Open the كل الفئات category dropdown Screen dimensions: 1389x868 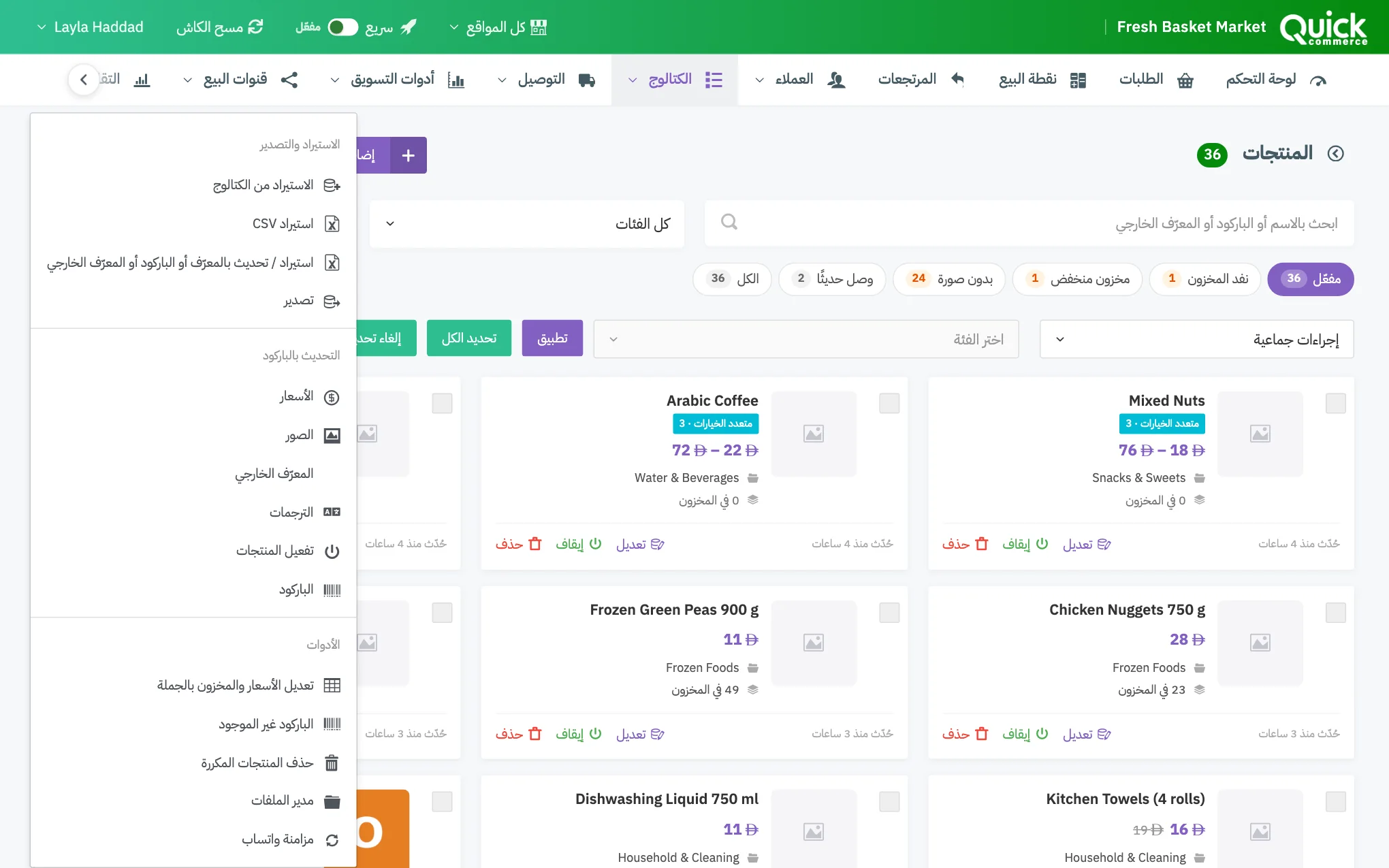point(527,223)
